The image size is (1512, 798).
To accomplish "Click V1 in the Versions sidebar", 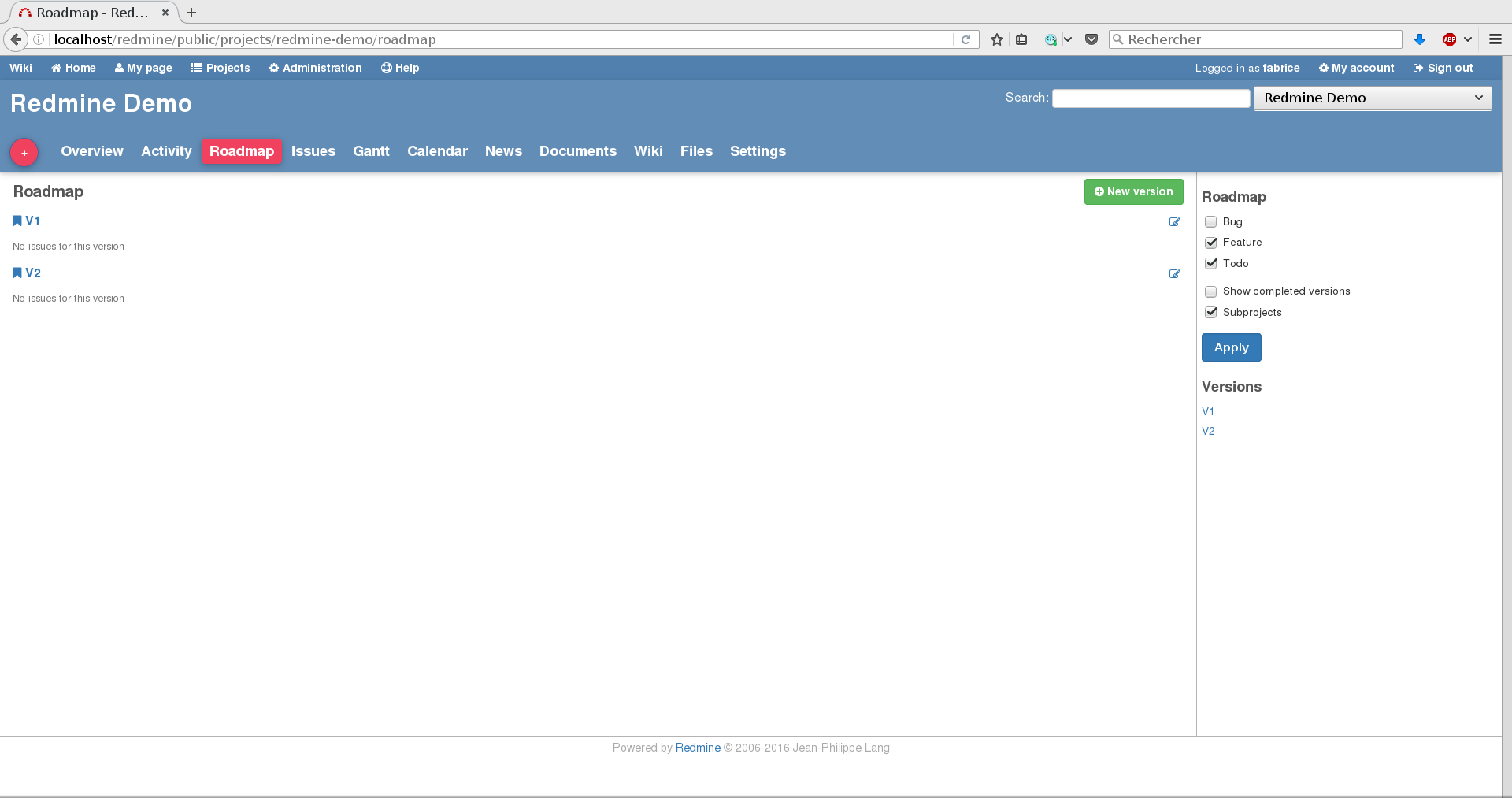I will pyautogui.click(x=1208, y=411).
